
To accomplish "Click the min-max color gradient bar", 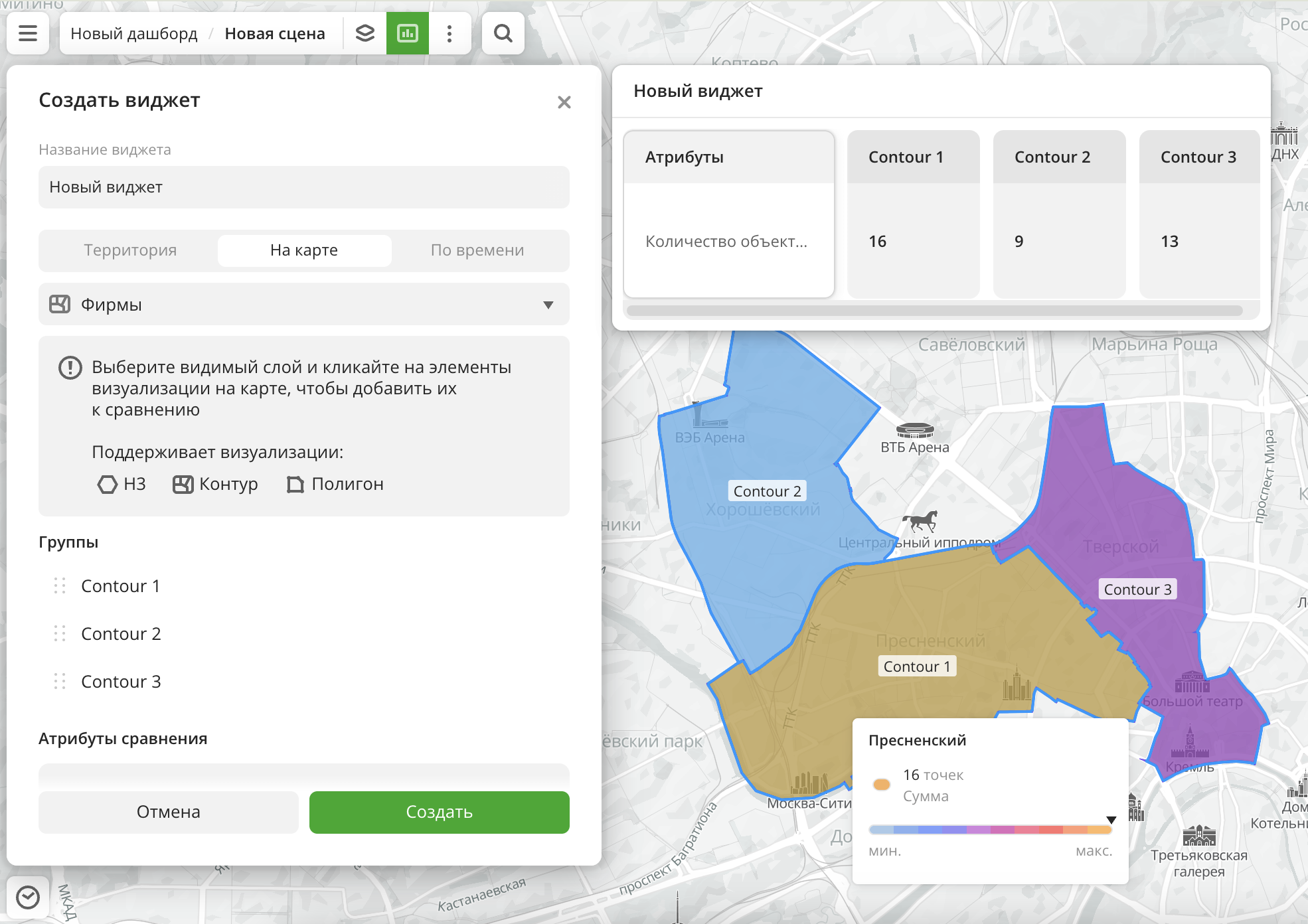I will click(989, 830).
